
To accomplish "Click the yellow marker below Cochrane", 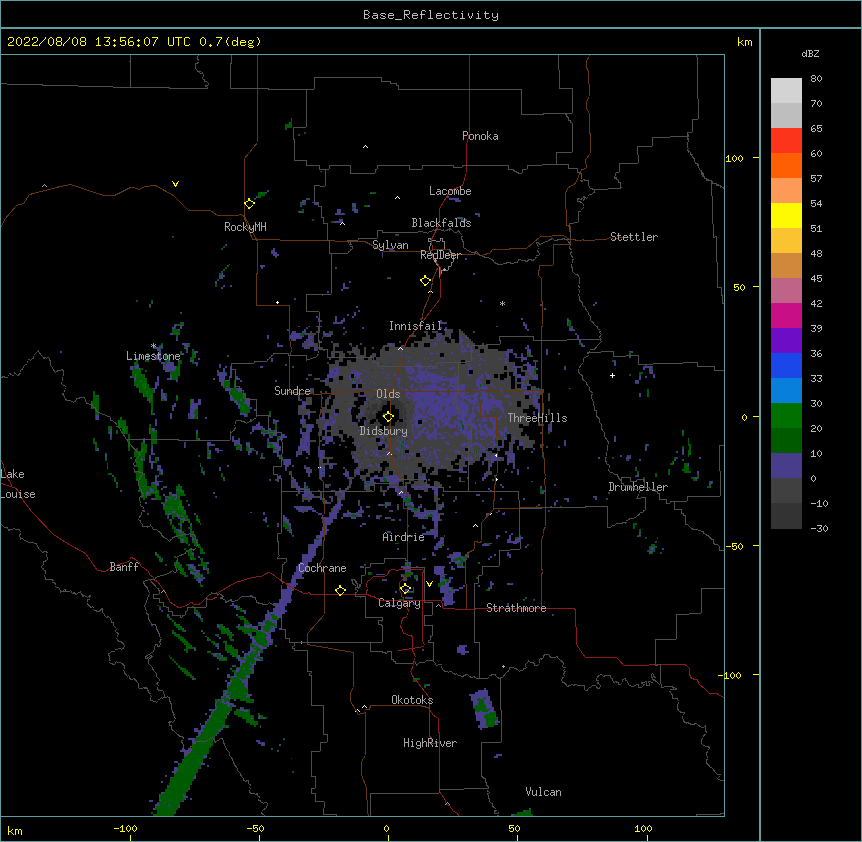I will [340, 590].
